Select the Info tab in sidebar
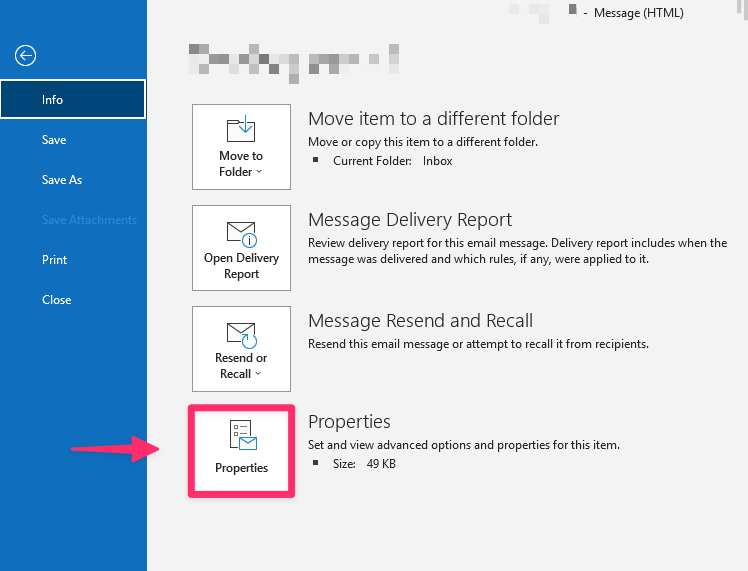 pos(73,99)
